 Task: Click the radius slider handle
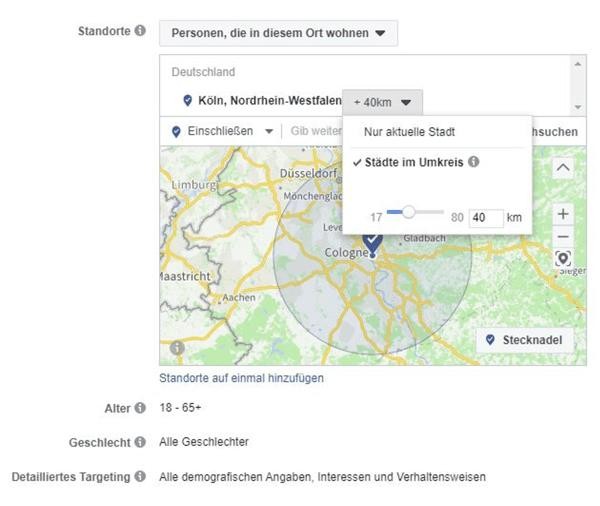(408, 212)
